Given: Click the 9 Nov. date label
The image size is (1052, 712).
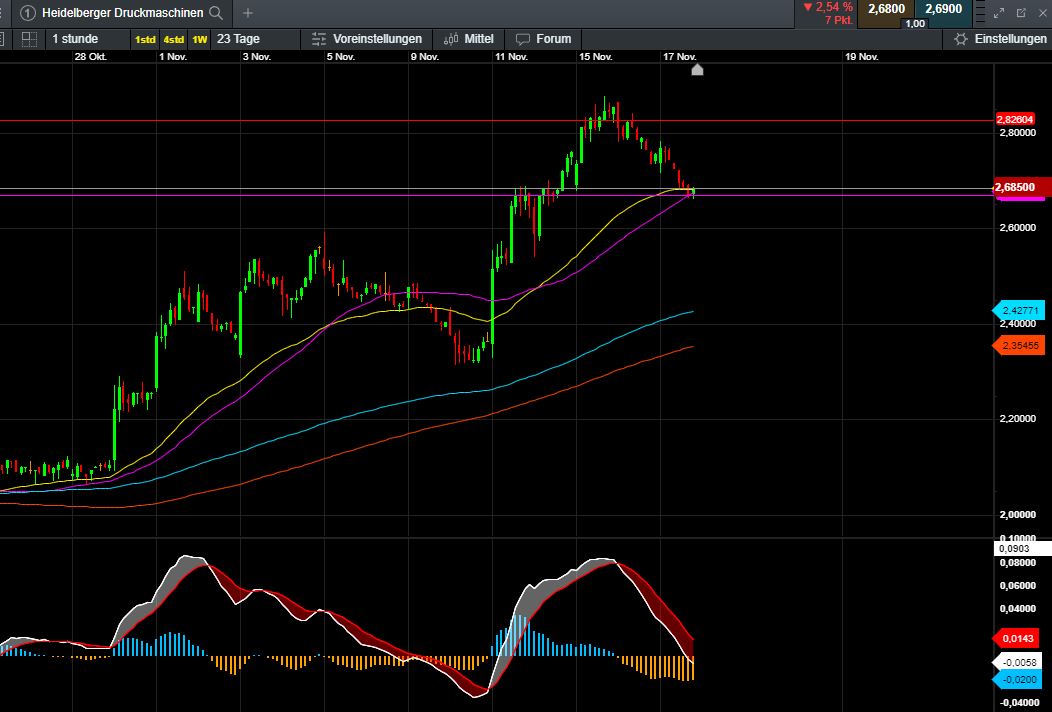Looking at the screenshot, I should [425, 57].
